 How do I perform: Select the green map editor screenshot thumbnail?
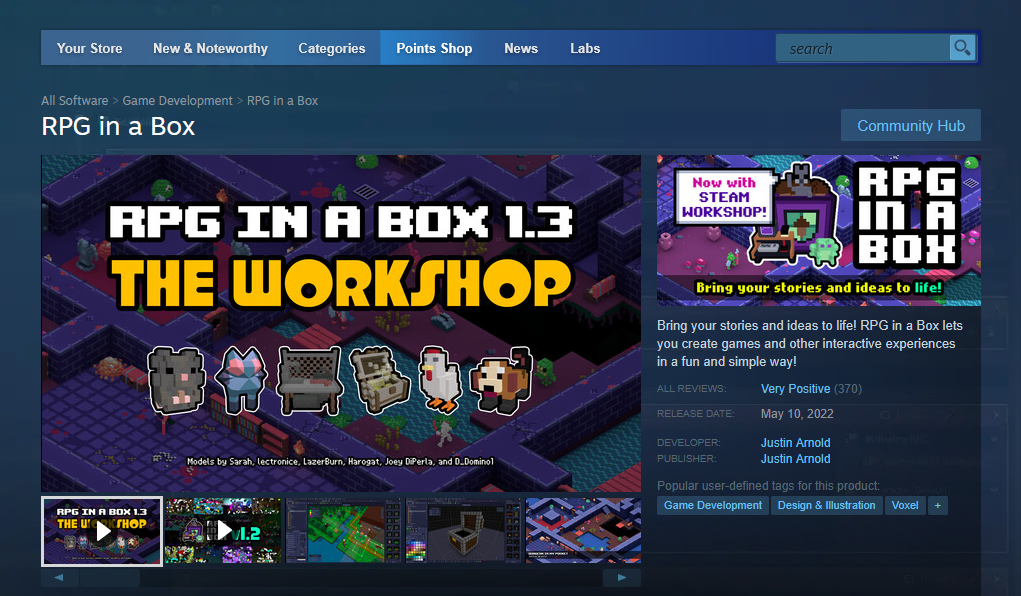[x=343, y=531]
